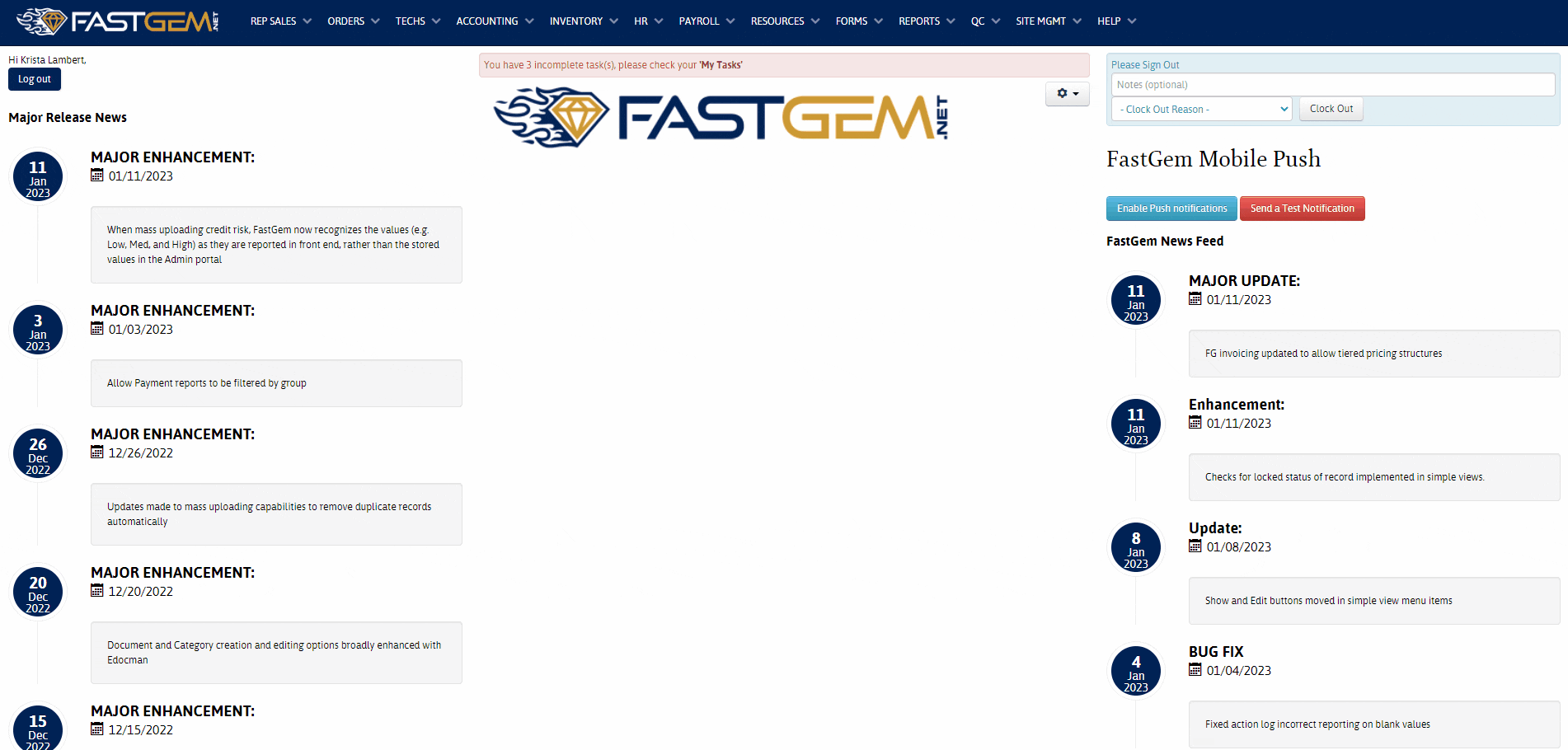Viewport: 1568px width, 750px height.
Task: Click the Edocman document creation news text
Action: coord(274,653)
